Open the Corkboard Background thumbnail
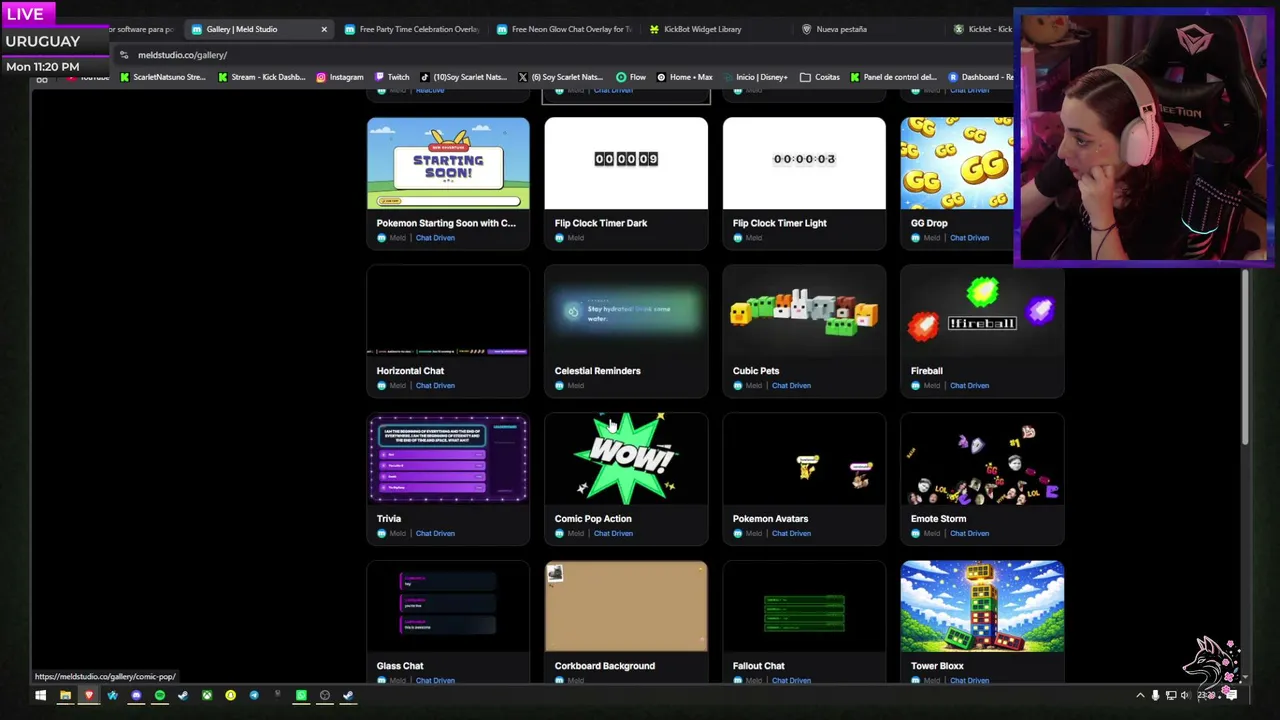This screenshot has height=720, width=1280. point(626,607)
